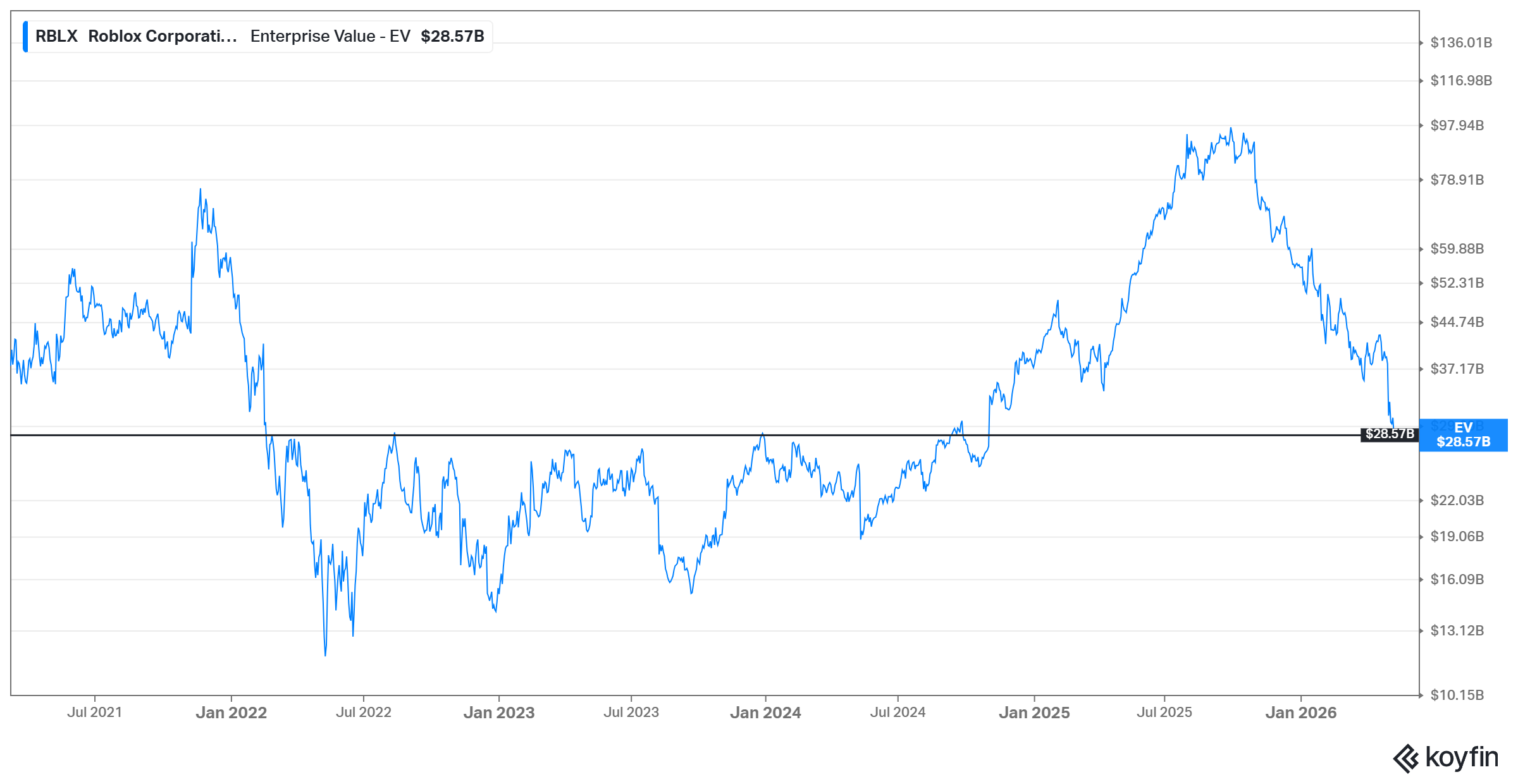This screenshot has height=784, width=1518.
Task: Click the Jul 2025 x-axis label
Action: click(x=1164, y=712)
